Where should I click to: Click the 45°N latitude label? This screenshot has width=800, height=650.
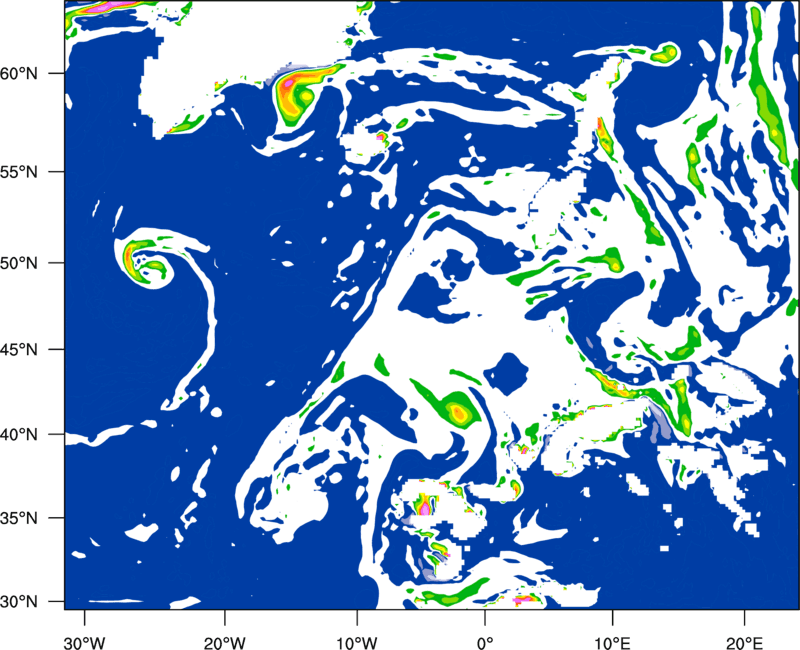pos(19,349)
